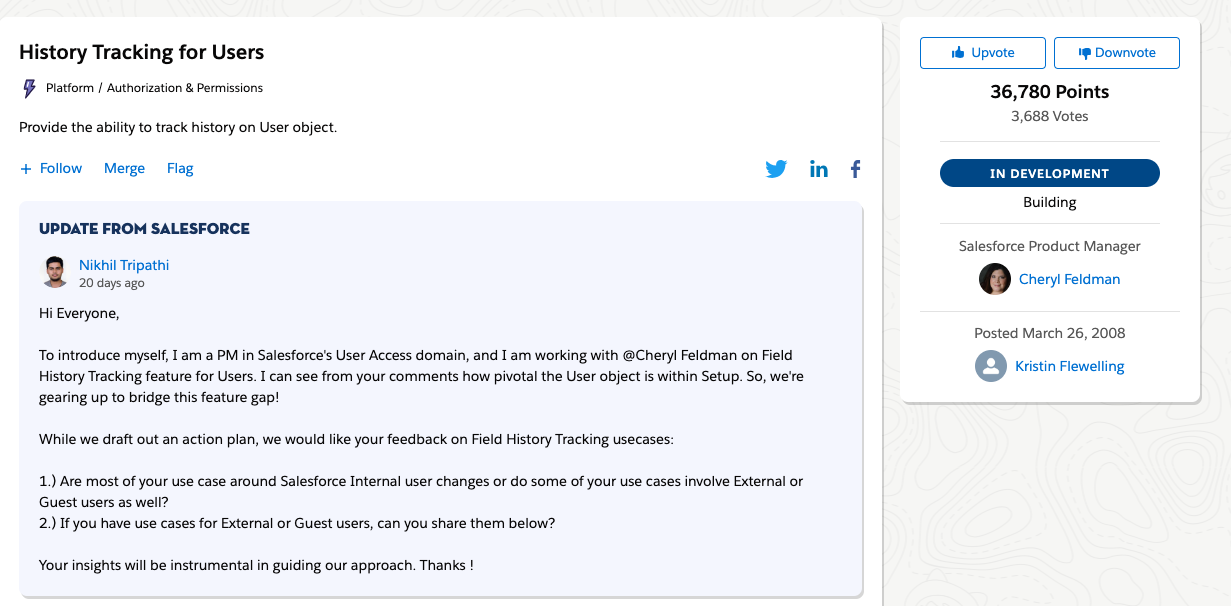Open Nikhil Tripathi's profile link
Image resolution: width=1231 pixels, height=606 pixels.
click(124, 265)
